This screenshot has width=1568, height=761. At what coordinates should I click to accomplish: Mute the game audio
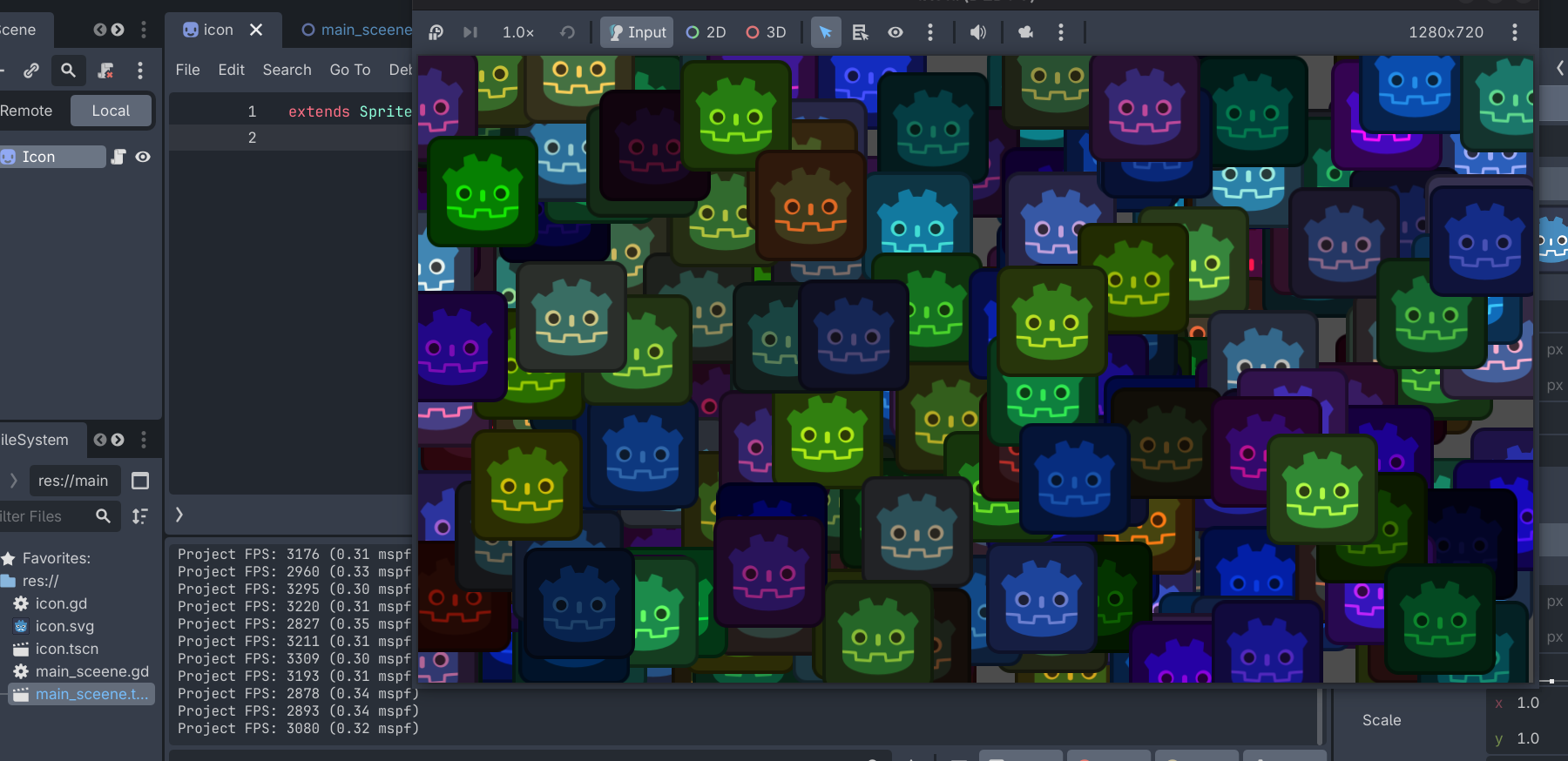[x=978, y=32]
